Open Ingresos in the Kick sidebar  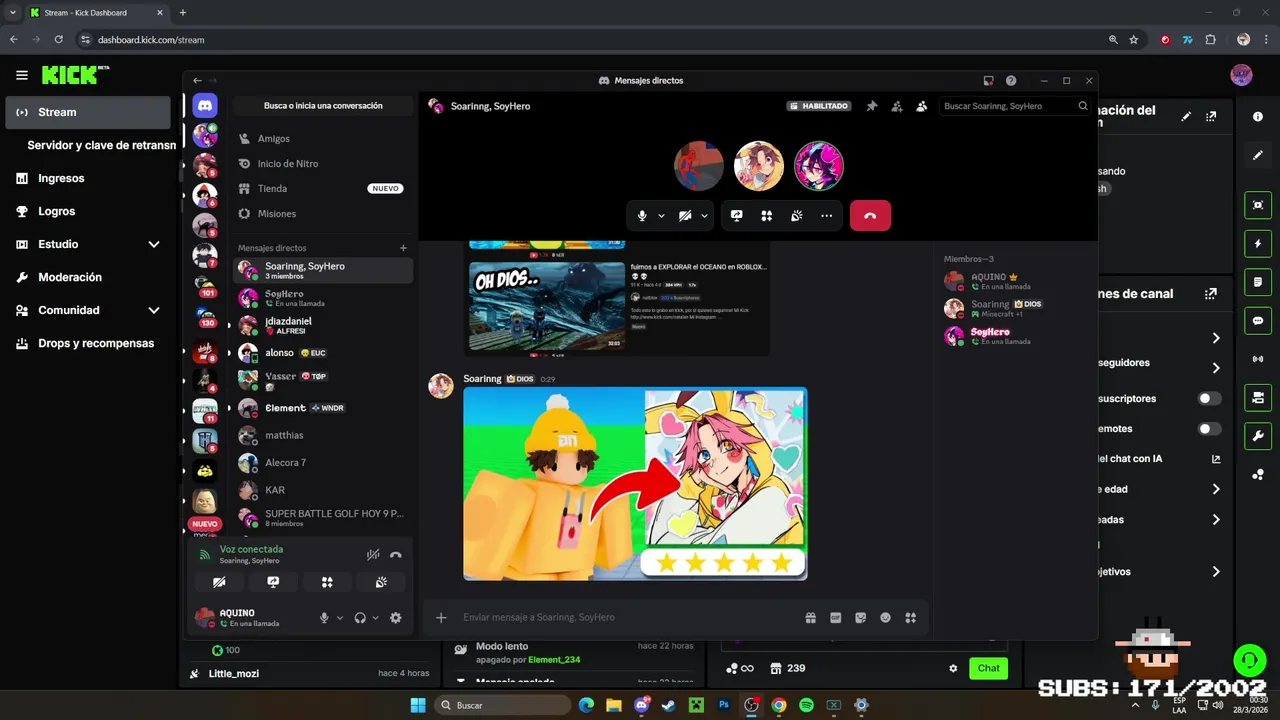(x=88, y=178)
